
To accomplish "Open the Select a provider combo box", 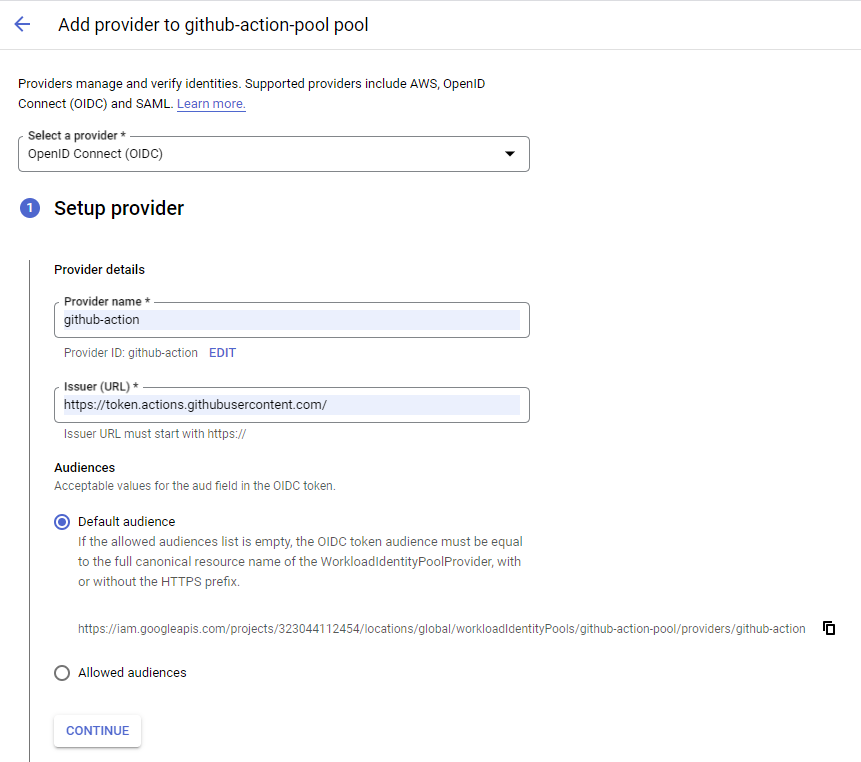I will pyautogui.click(x=273, y=154).
